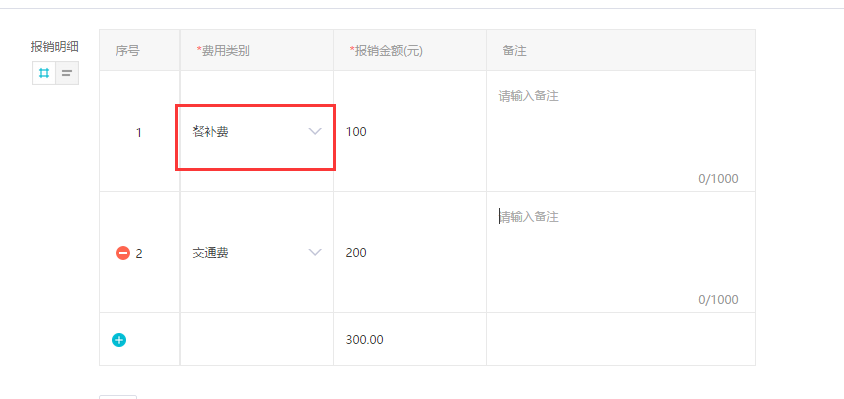Click the chevron arrow beside 交通费
Viewport: 844px width, 399px height.
[315, 252]
